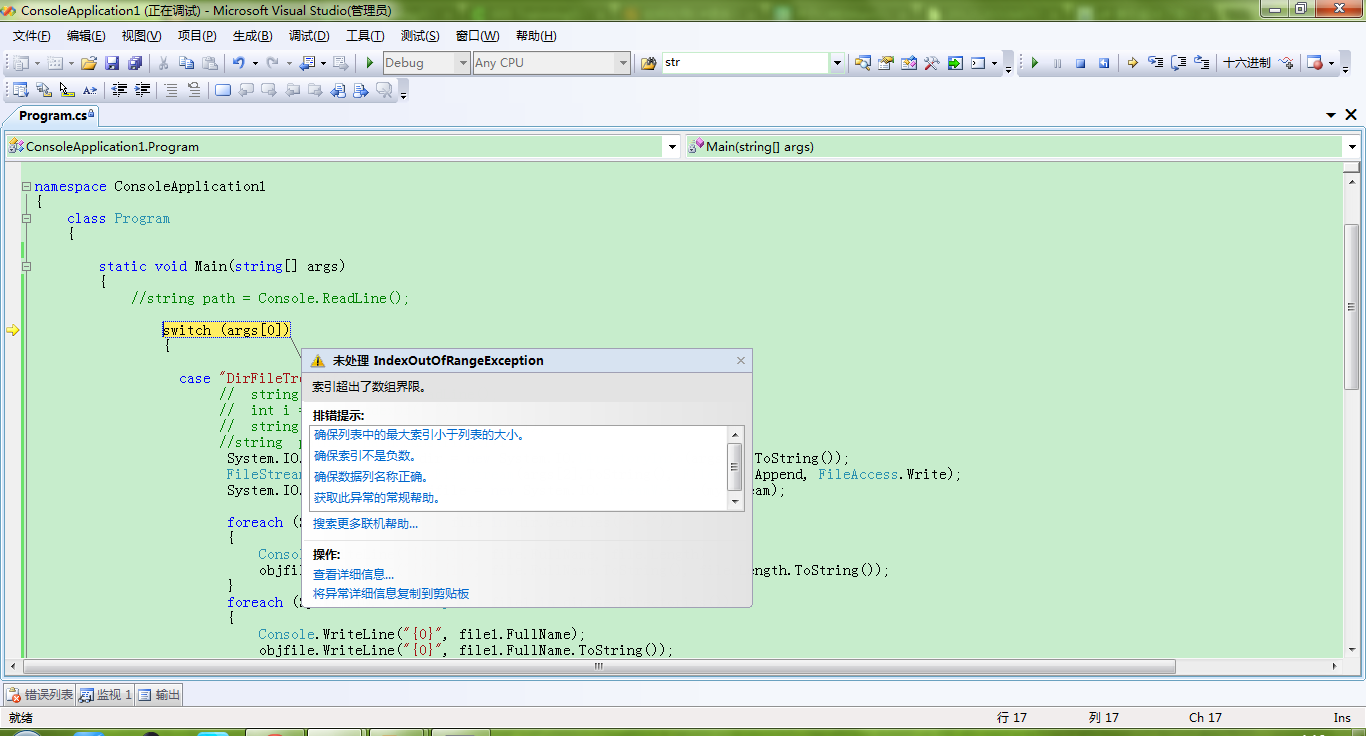Open Solution Explorer icon
The image size is (1366, 736).
click(x=863, y=63)
